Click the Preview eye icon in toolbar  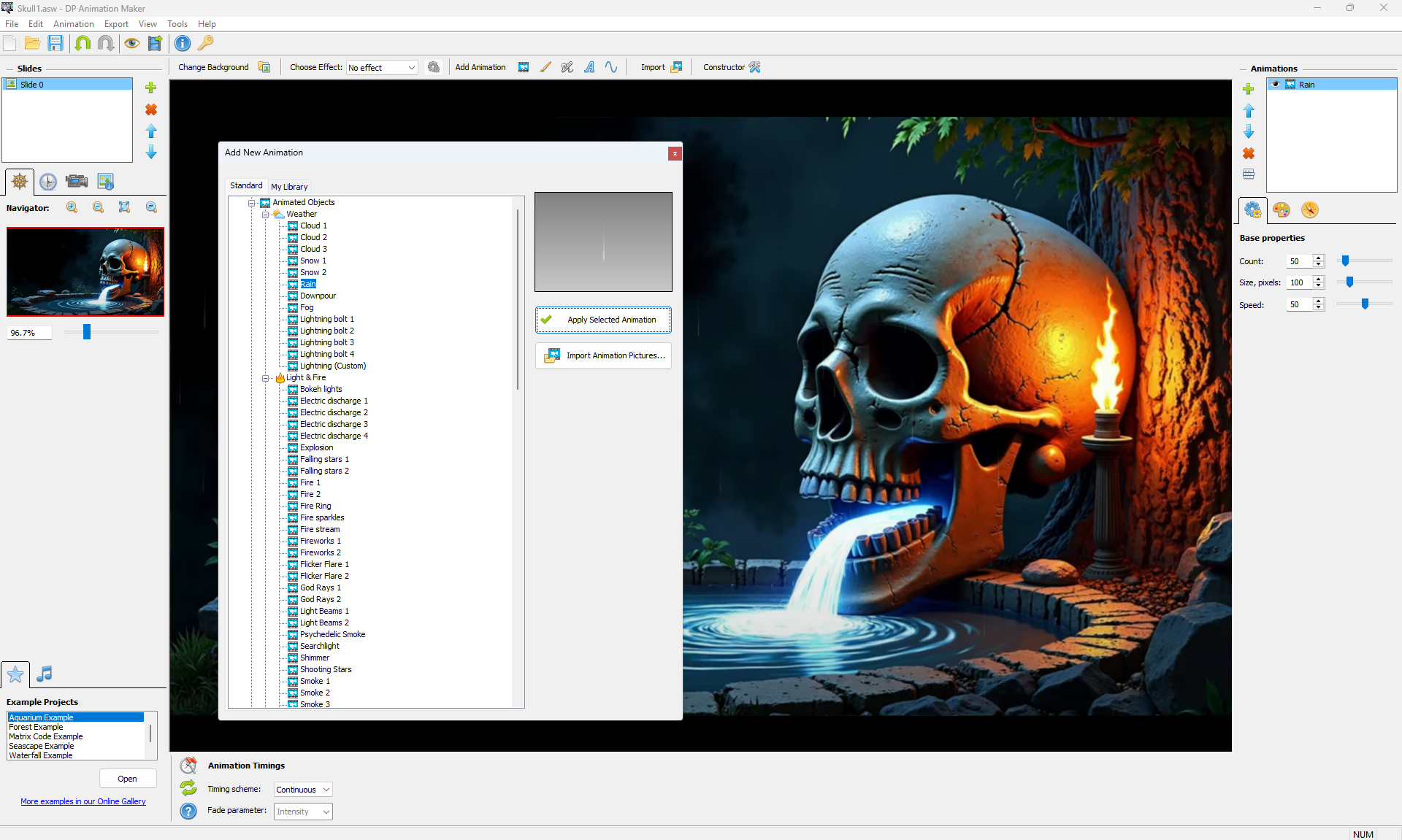pyautogui.click(x=131, y=43)
